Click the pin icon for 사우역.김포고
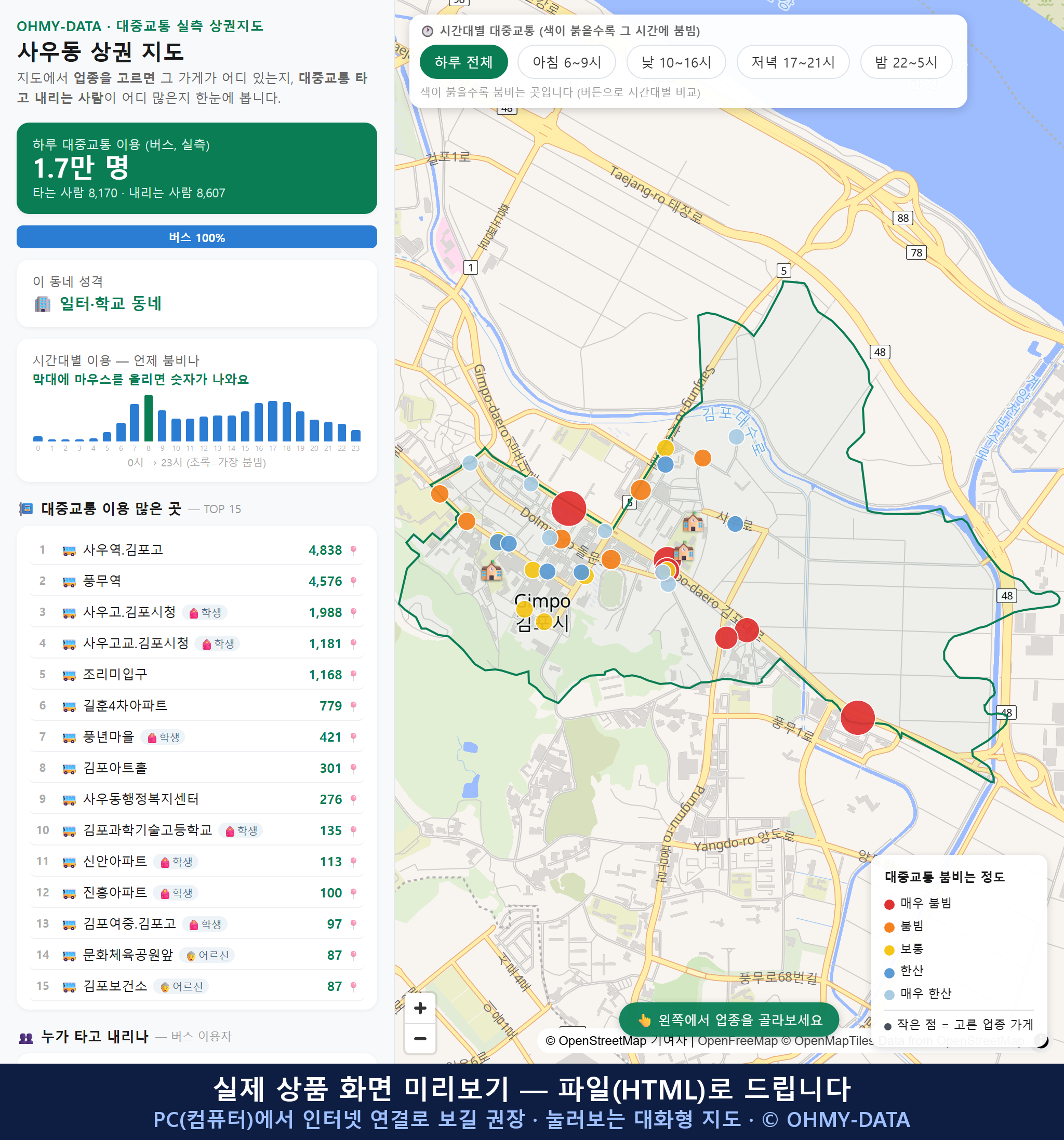The image size is (1064, 1140). 353,550
